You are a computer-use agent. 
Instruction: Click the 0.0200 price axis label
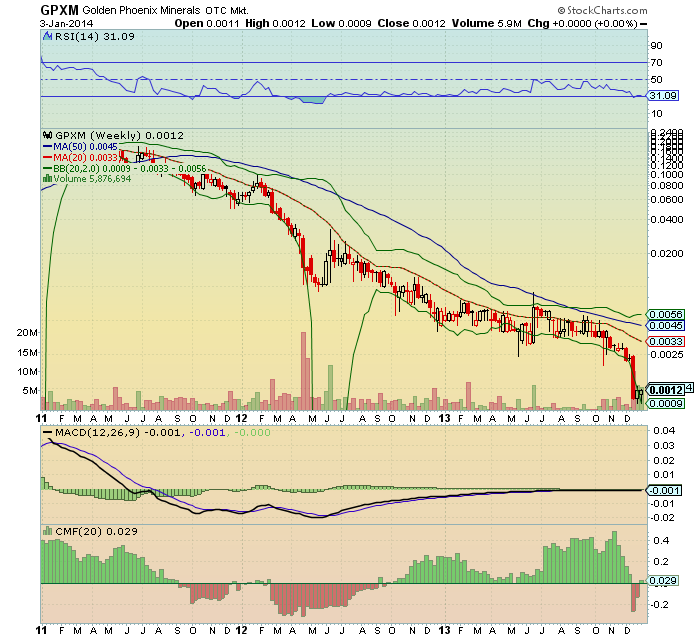(x=667, y=254)
